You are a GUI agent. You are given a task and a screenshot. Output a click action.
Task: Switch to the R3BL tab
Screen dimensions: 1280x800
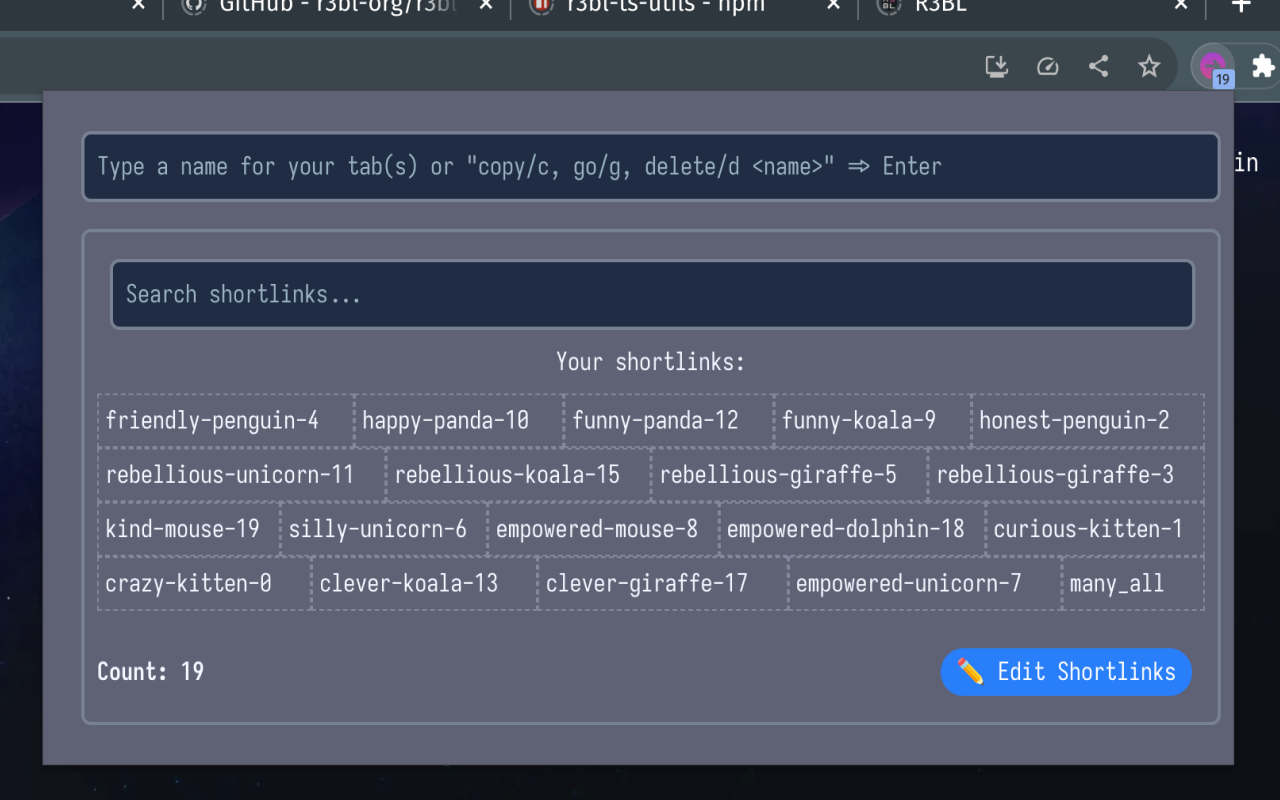point(1030,8)
